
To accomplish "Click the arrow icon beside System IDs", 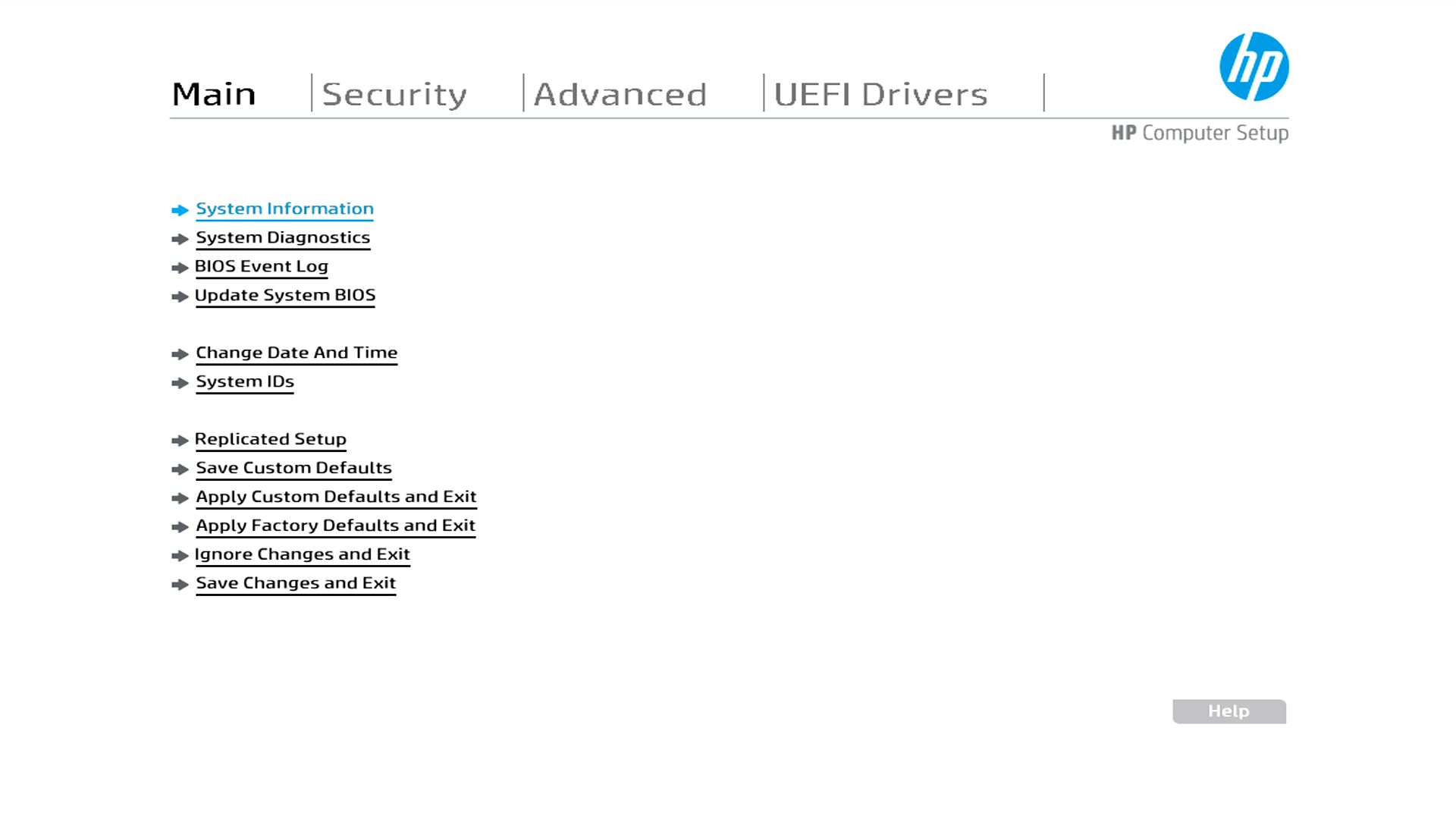I will [x=180, y=383].
